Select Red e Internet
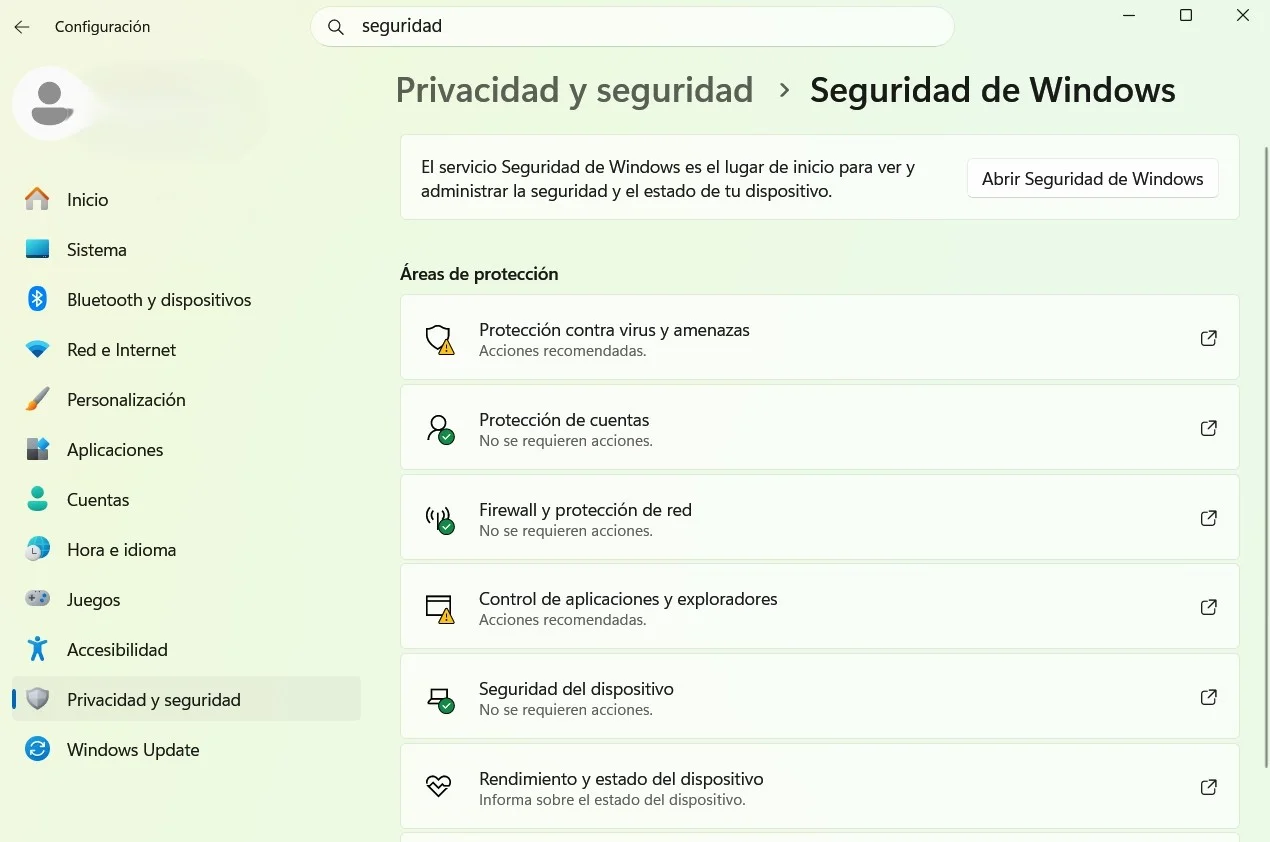 (186, 349)
